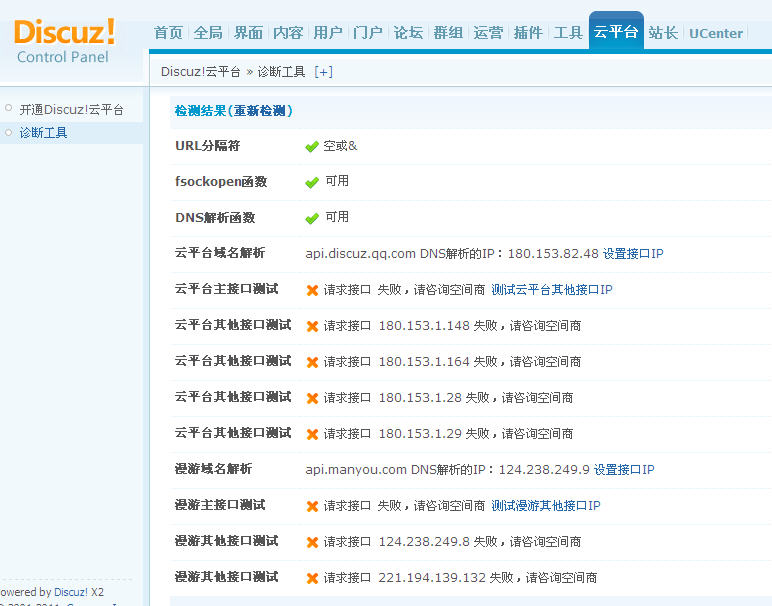Screen dimensions: 772x606
Task: Click the 漫游域名解析 row label
Action: [x=214, y=469]
